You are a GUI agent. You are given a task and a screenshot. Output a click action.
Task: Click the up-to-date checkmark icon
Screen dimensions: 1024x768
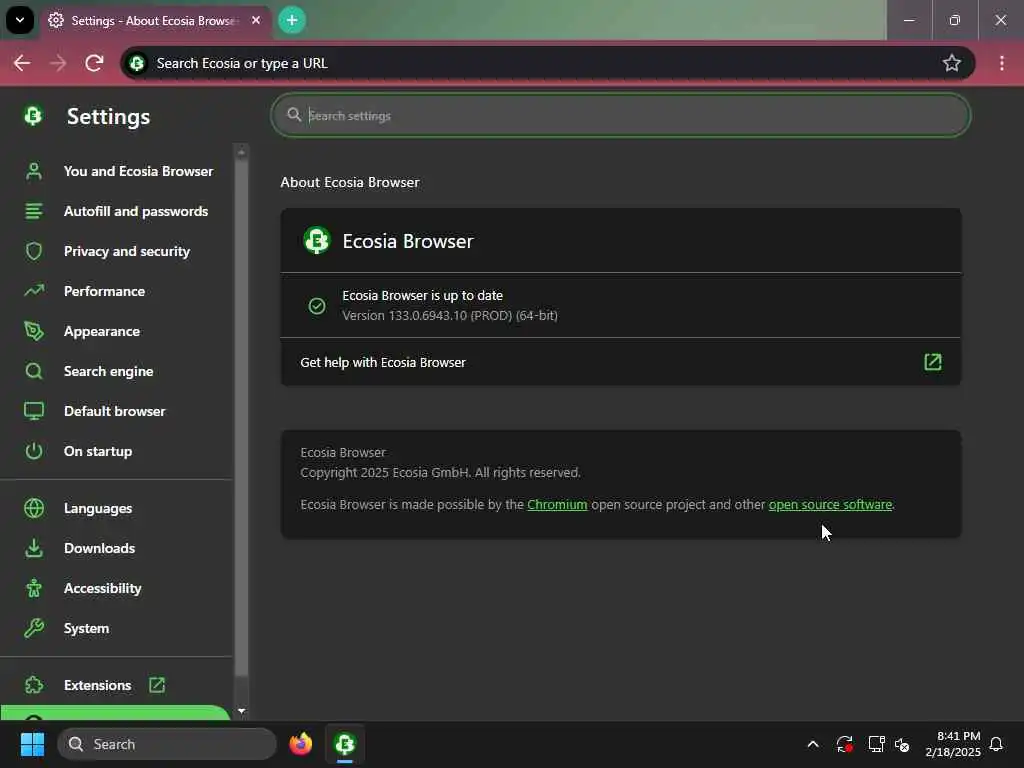[x=317, y=306]
